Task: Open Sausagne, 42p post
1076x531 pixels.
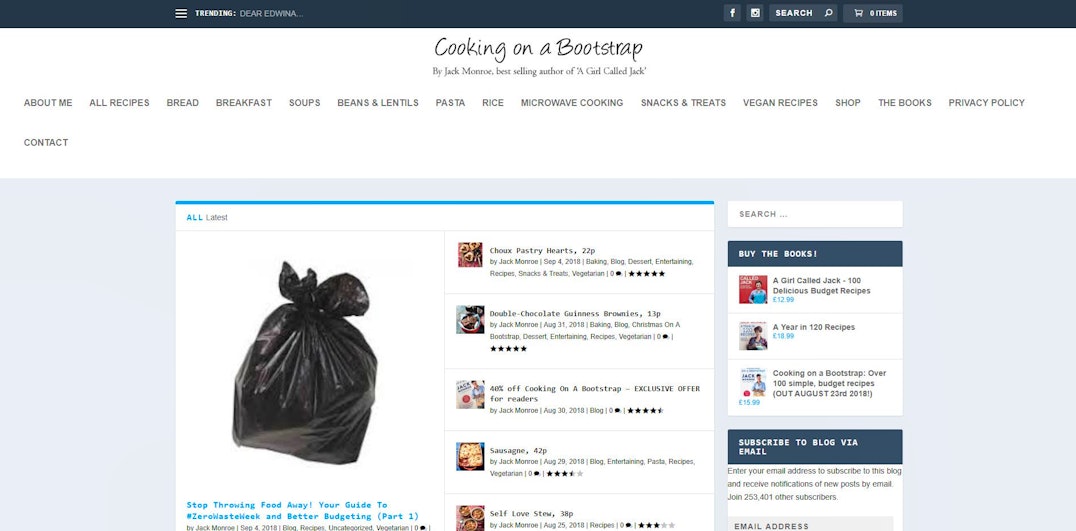Action: (x=518, y=451)
